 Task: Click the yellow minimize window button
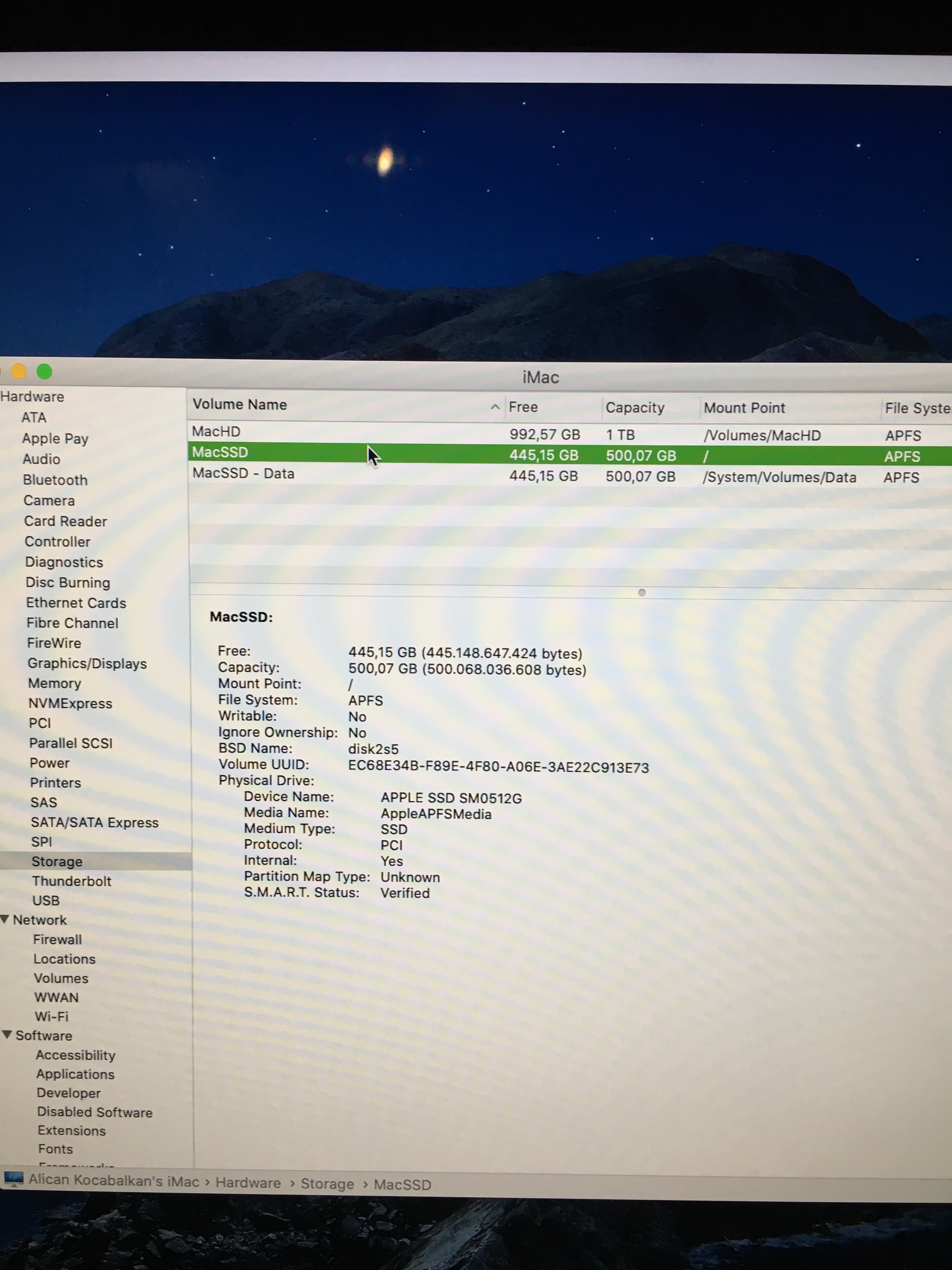[x=19, y=371]
